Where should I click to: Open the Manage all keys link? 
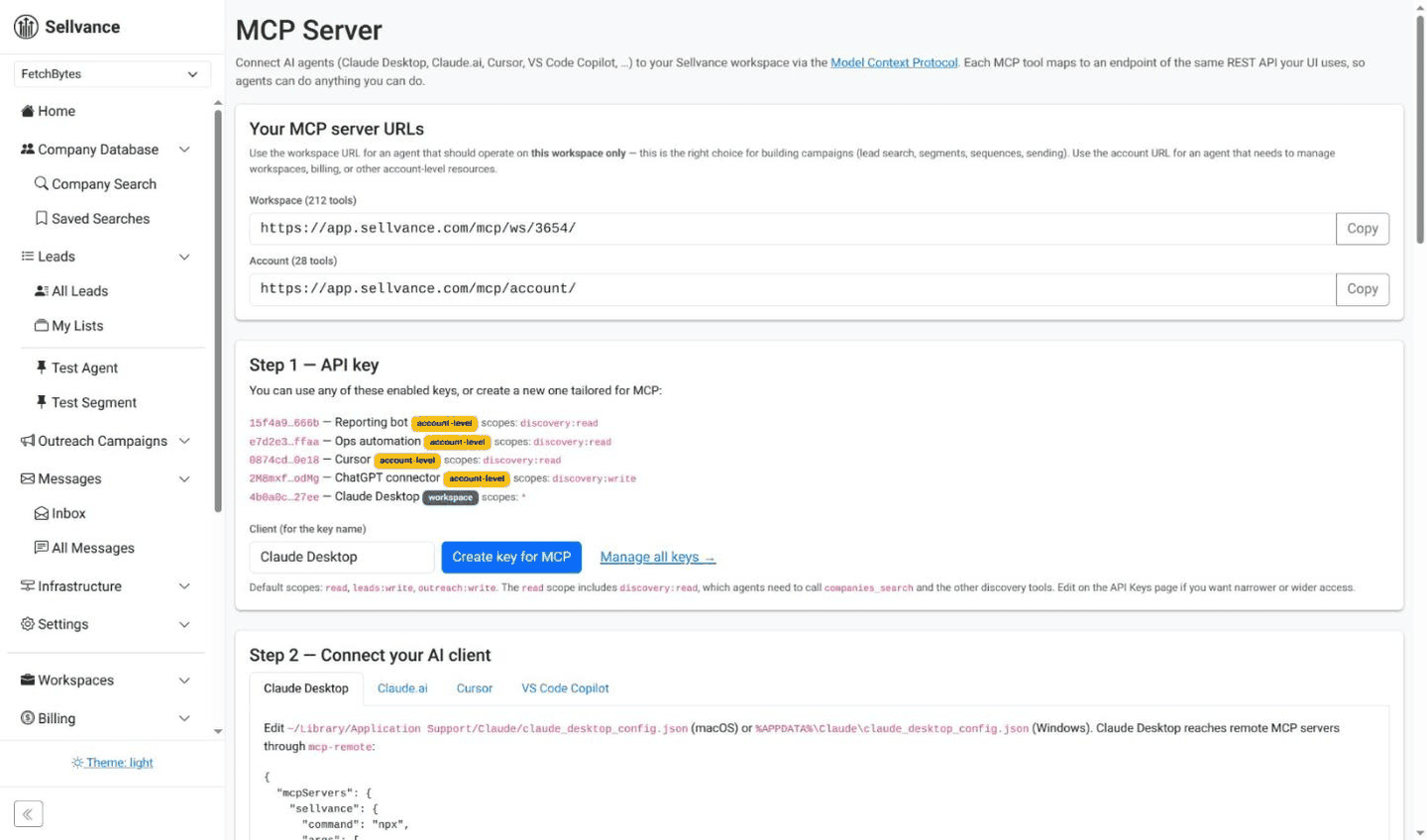(658, 557)
